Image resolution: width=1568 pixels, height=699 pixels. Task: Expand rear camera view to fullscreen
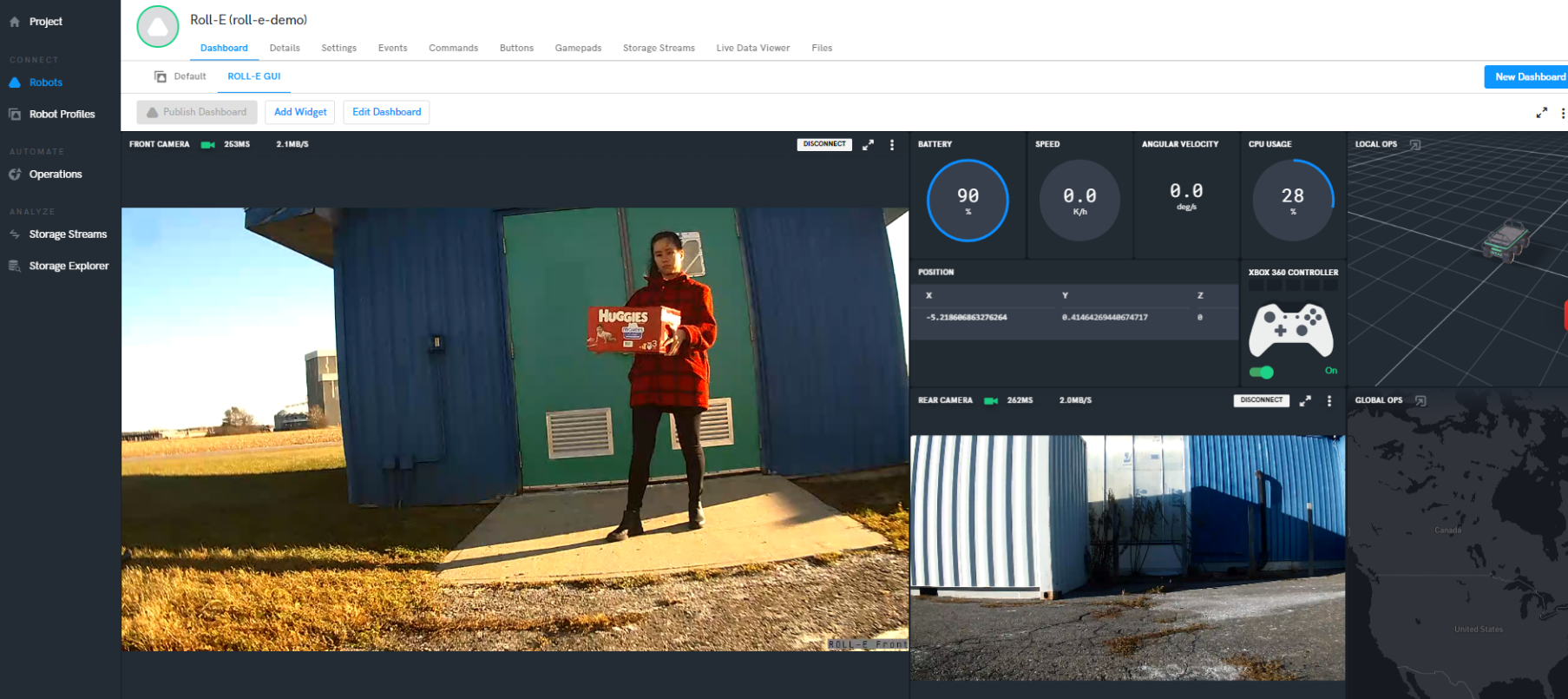pyautogui.click(x=1305, y=400)
